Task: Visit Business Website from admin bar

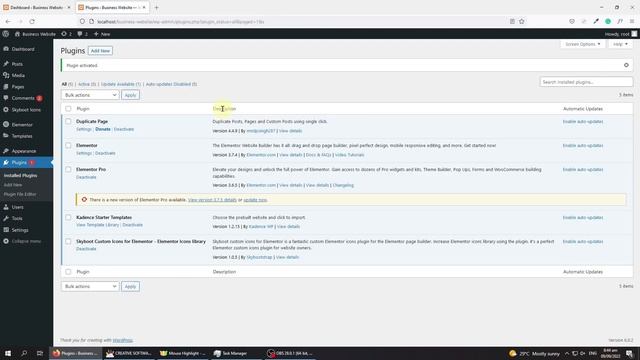Action: tap(35, 34)
